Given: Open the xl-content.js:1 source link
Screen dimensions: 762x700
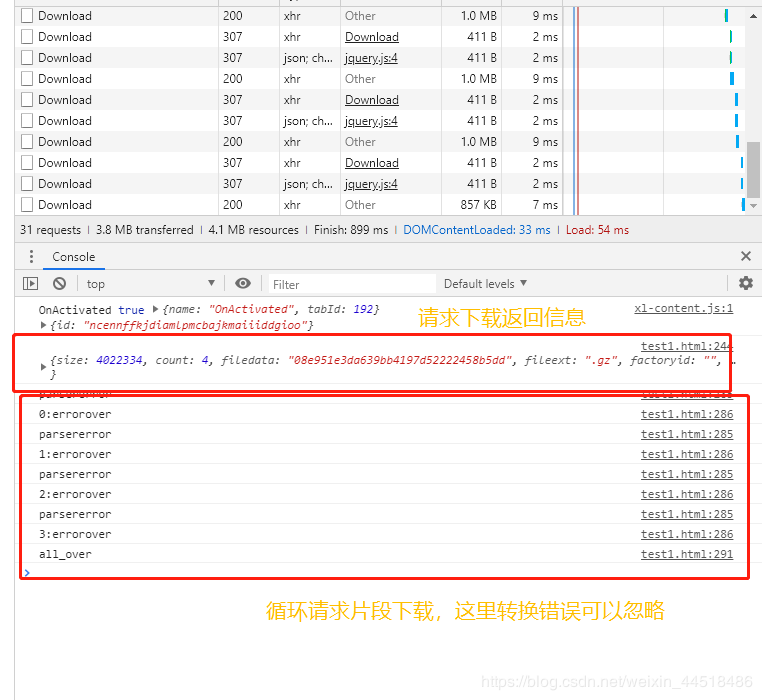Looking at the screenshot, I should click(x=683, y=309).
